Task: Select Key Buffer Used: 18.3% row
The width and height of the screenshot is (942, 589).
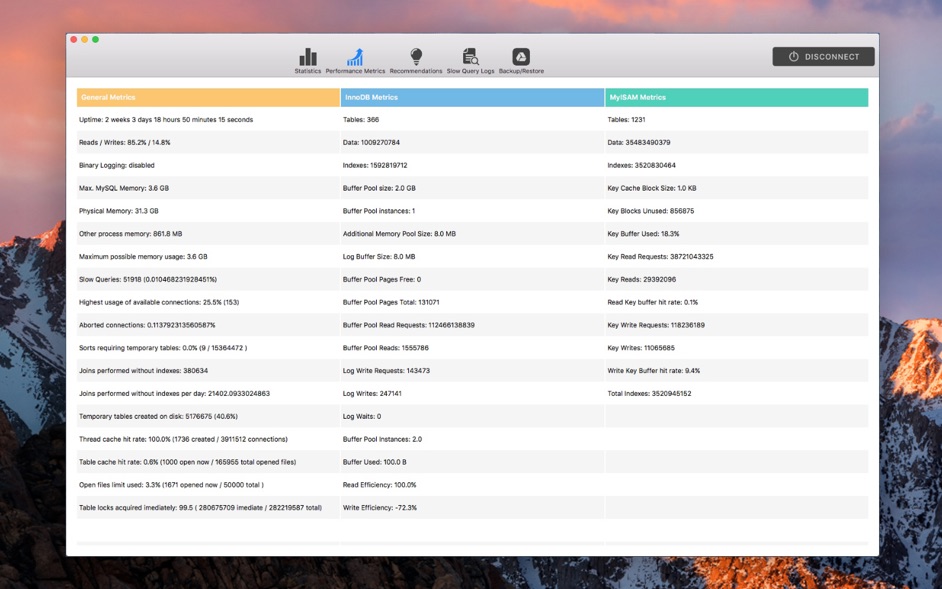Action: click(x=737, y=234)
